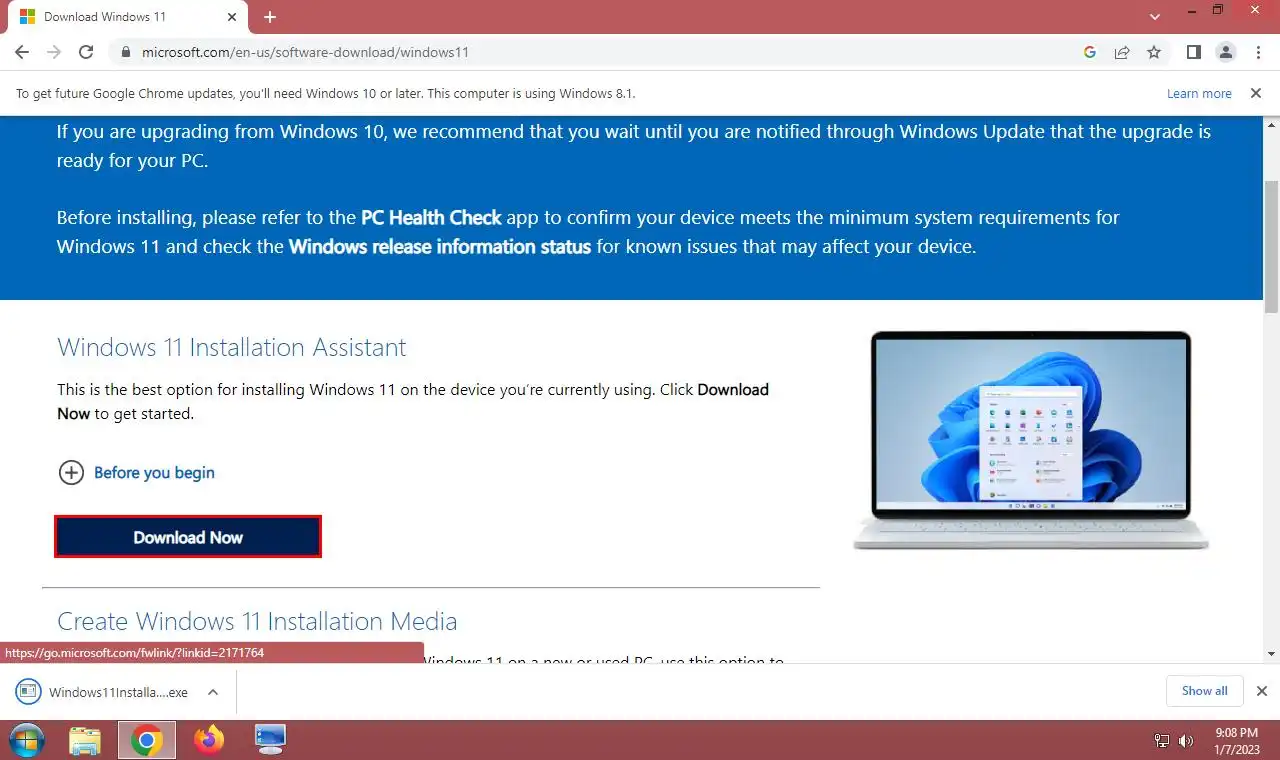Open the Windows Start button
Image resolution: width=1280 pixels, height=760 pixels.
click(x=27, y=740)
